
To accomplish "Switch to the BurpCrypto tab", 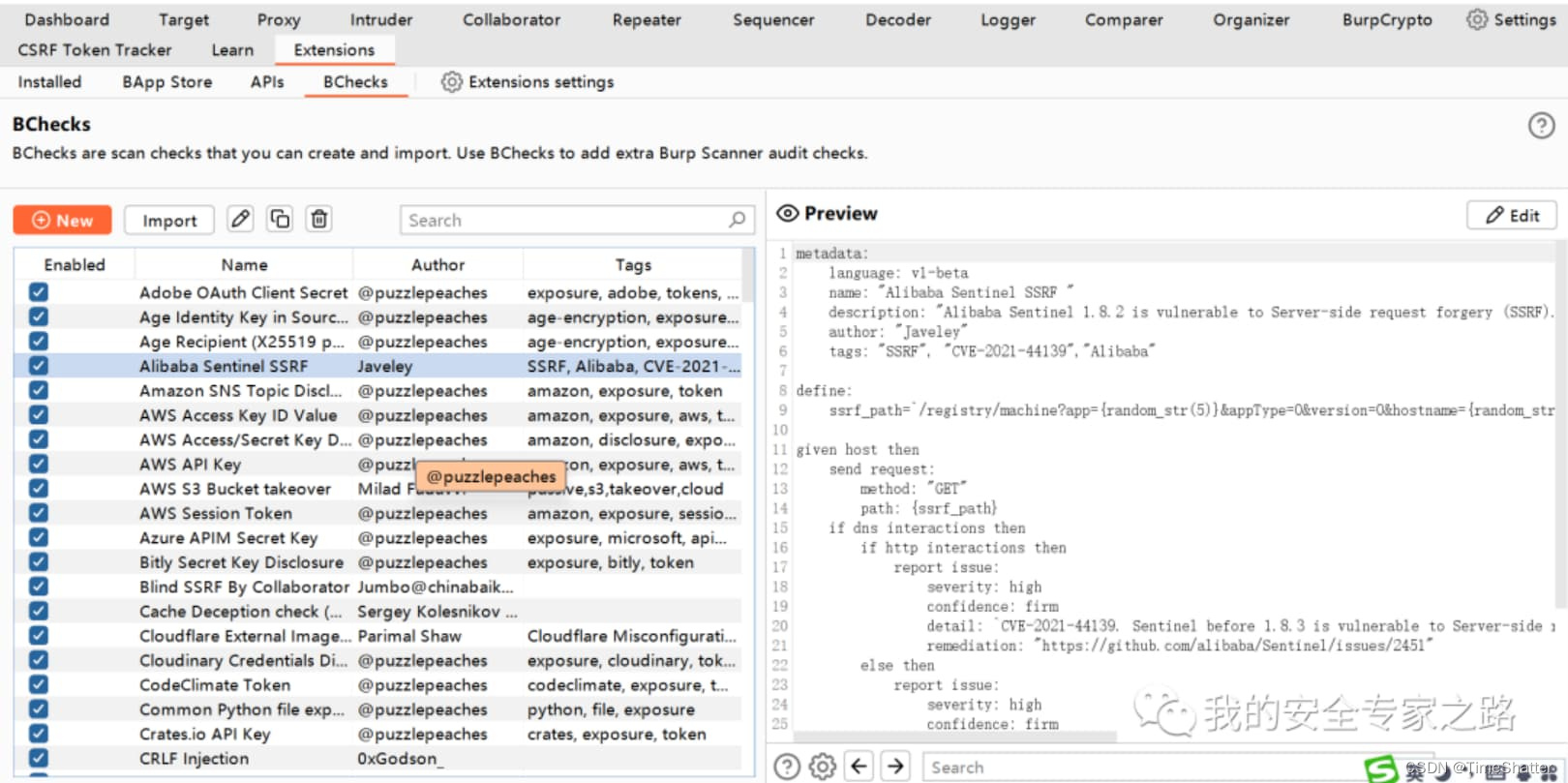I will click(x=1387, y=19).
